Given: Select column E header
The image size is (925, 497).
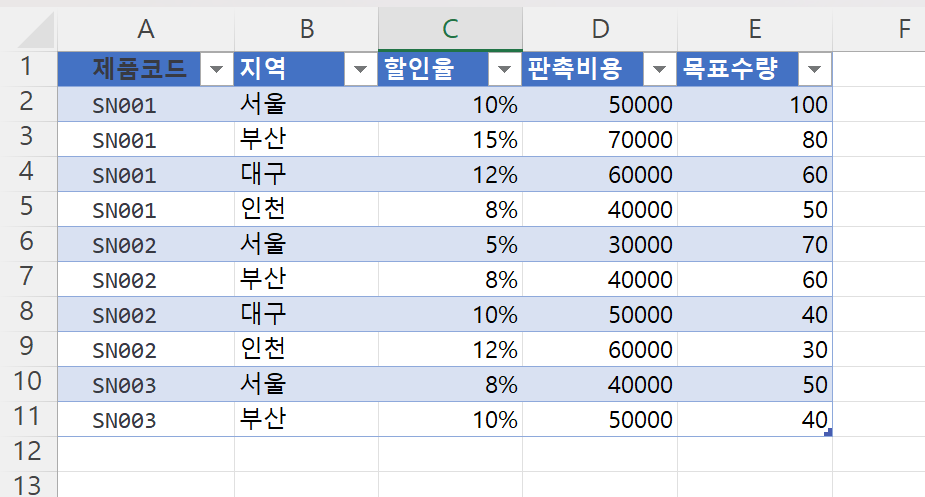Looking at the screenshot, I should click(x=755, y=29).
